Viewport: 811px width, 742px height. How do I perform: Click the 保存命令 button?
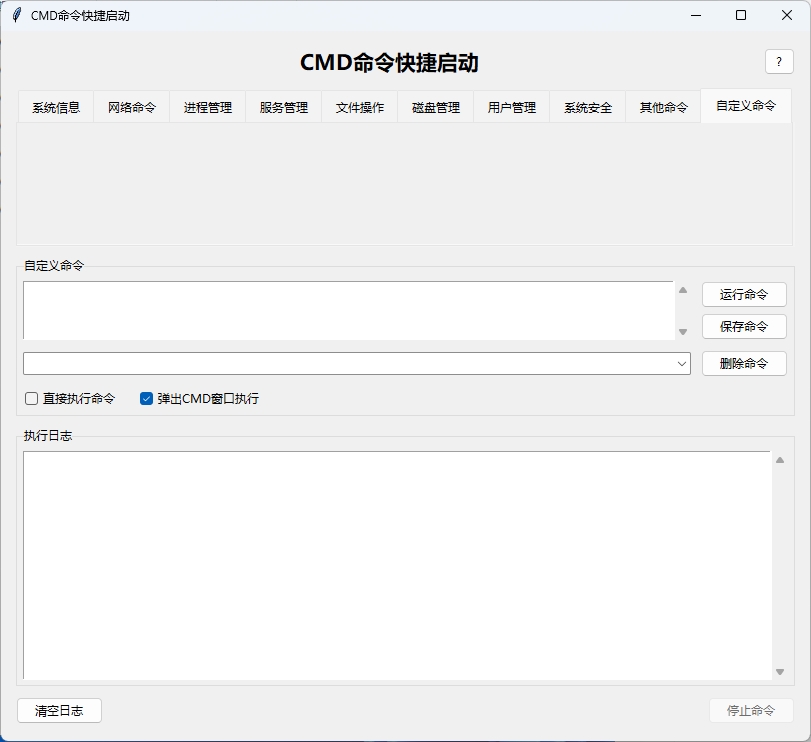pos(744,326)
